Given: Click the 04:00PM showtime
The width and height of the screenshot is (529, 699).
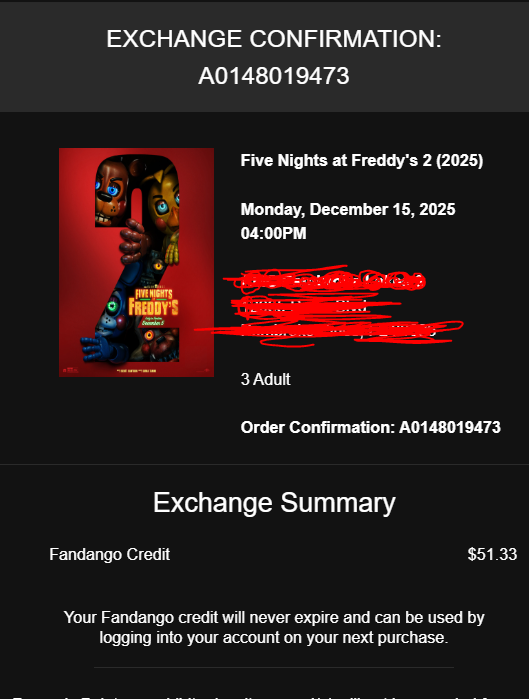Looking at the screenshot, I should (273, 233).
